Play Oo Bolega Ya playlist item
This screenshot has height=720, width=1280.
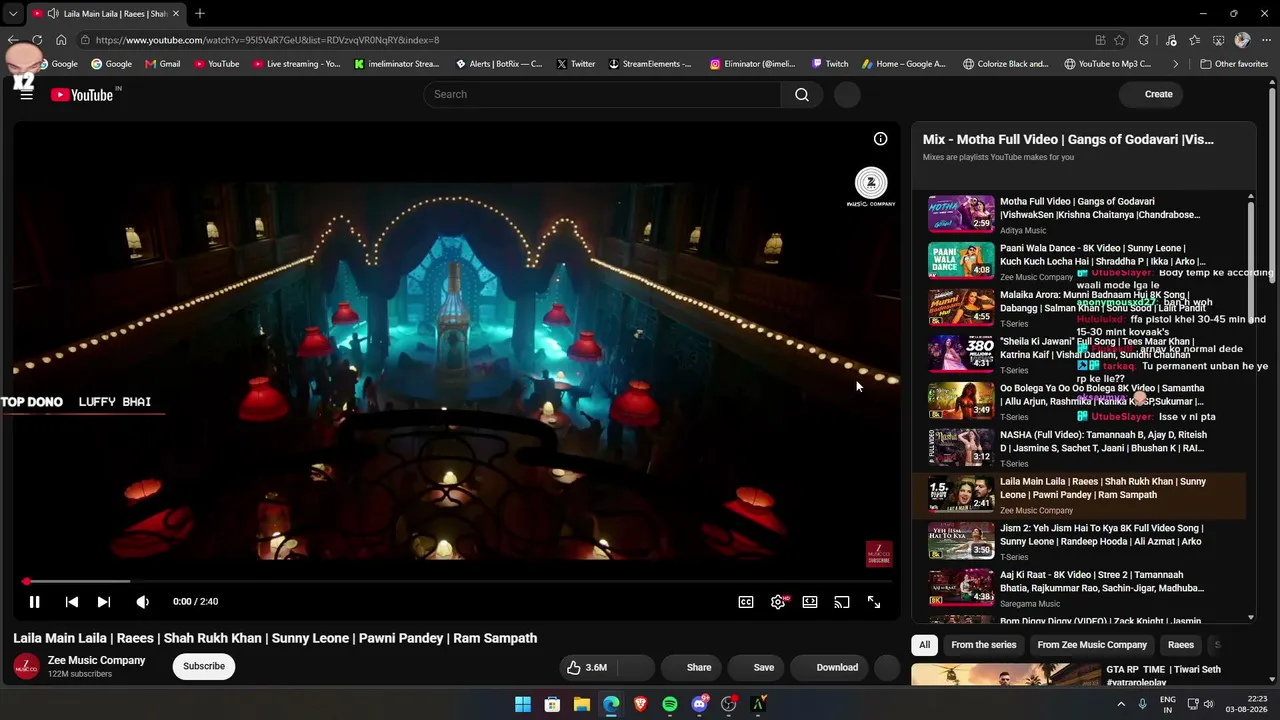tap(1080, 401)
